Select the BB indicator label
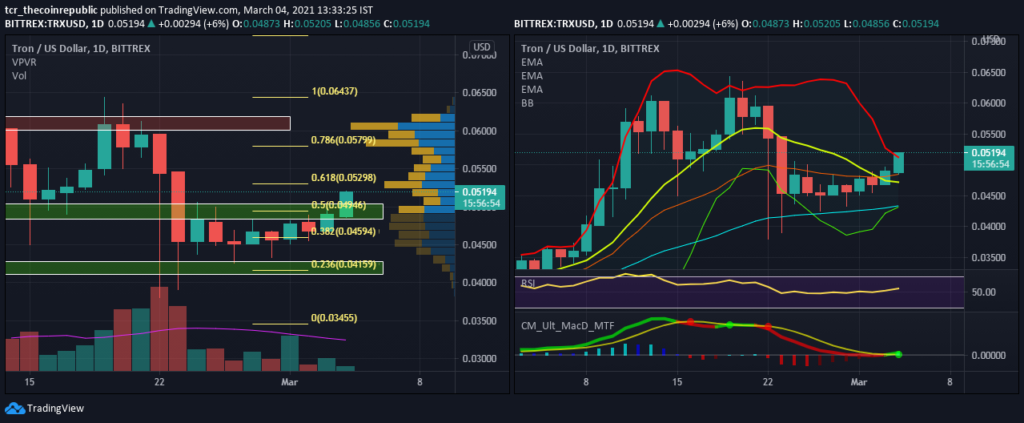 click(x=527, y=103)
